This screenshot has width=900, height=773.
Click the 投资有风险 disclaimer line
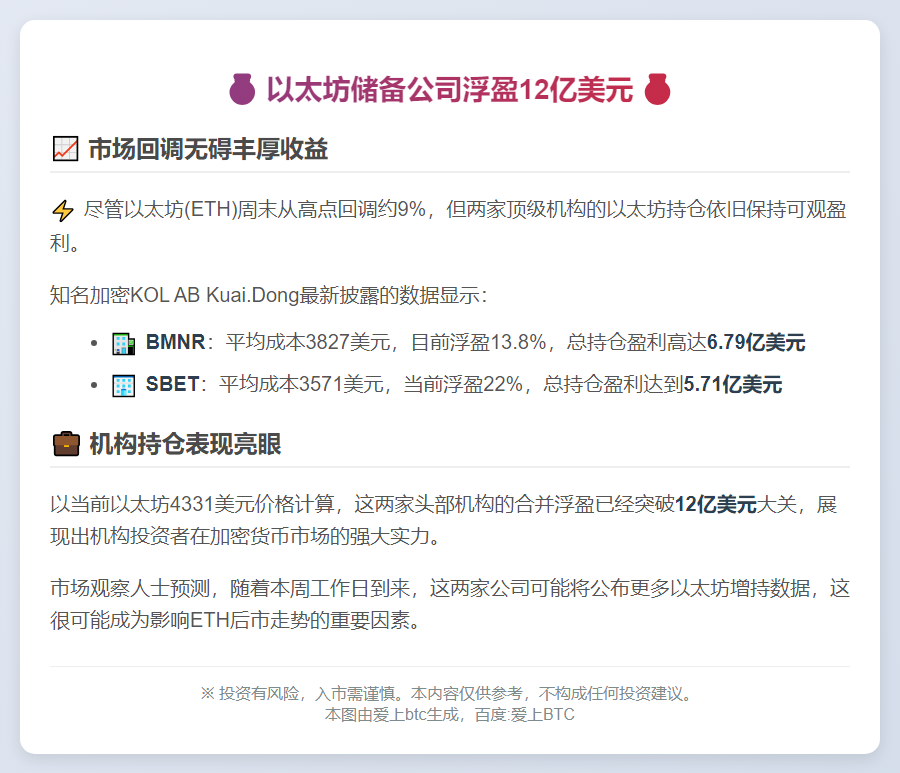449,693
